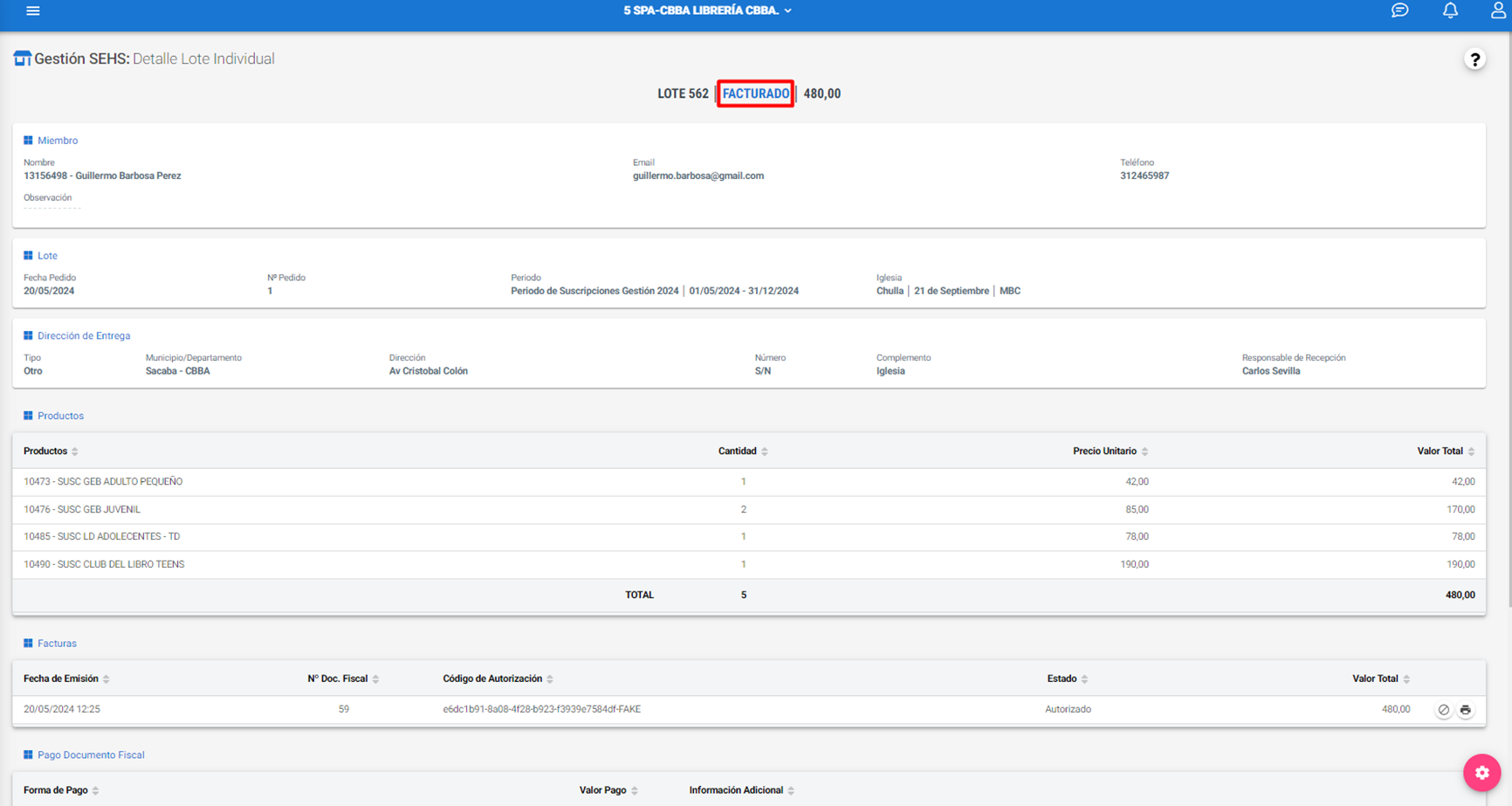Click the Lote section grid icon
This screenshot has height=806, width=1512.
click(28, 256)
